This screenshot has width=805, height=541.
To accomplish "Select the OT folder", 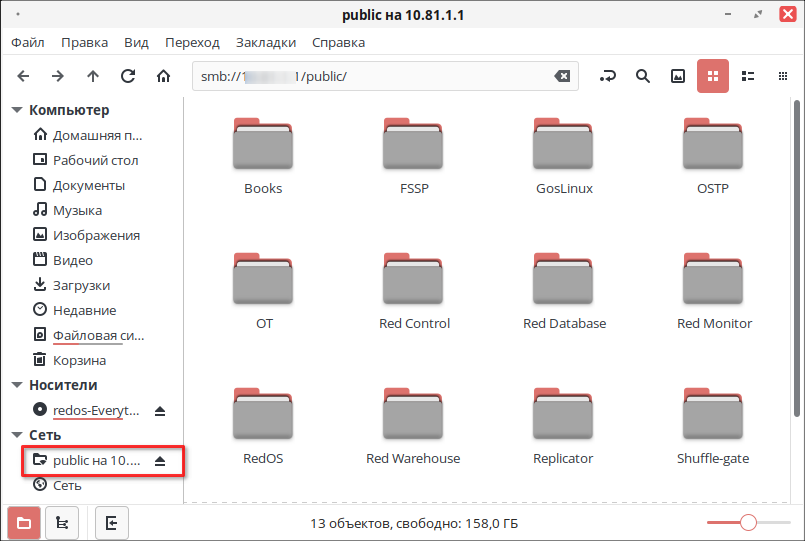I will coord(263,292).
